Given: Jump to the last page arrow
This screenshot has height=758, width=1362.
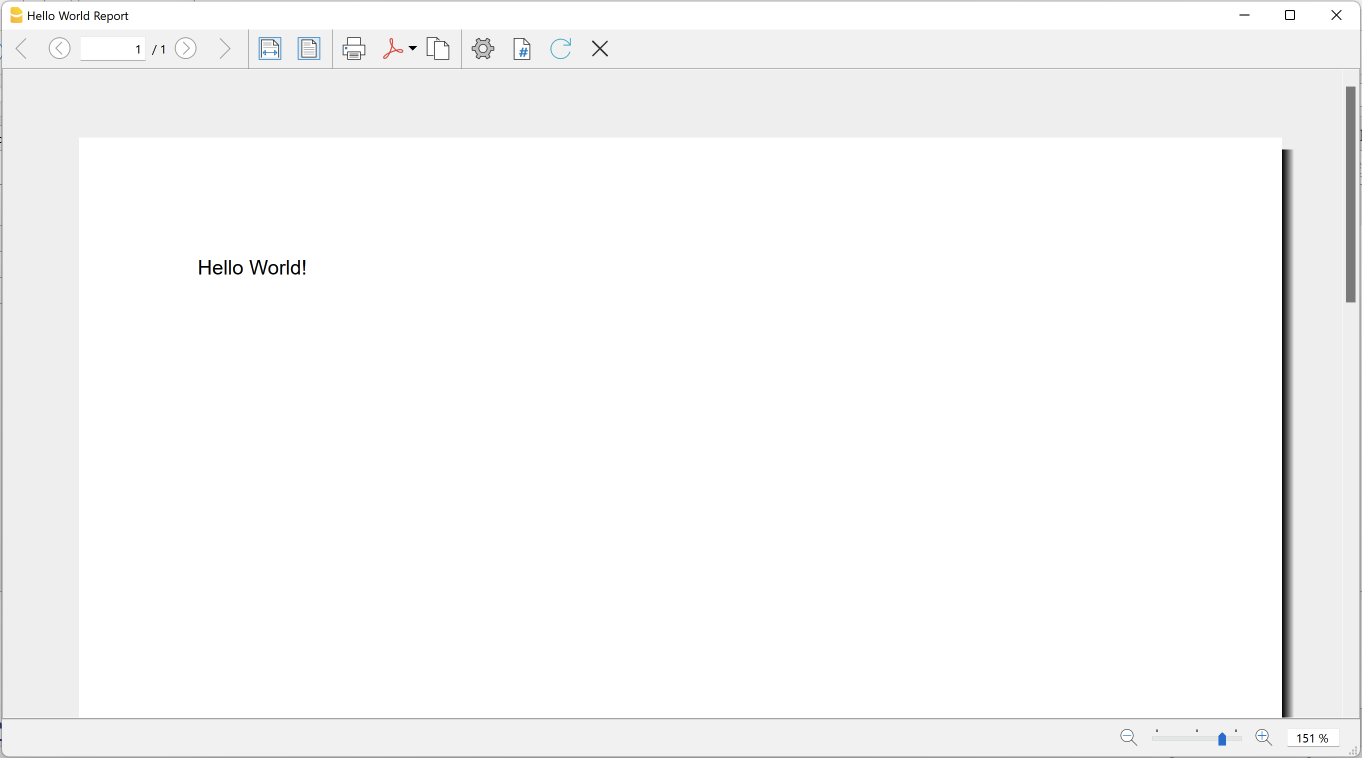Looking at the screenshot, I should coord(225,48).
